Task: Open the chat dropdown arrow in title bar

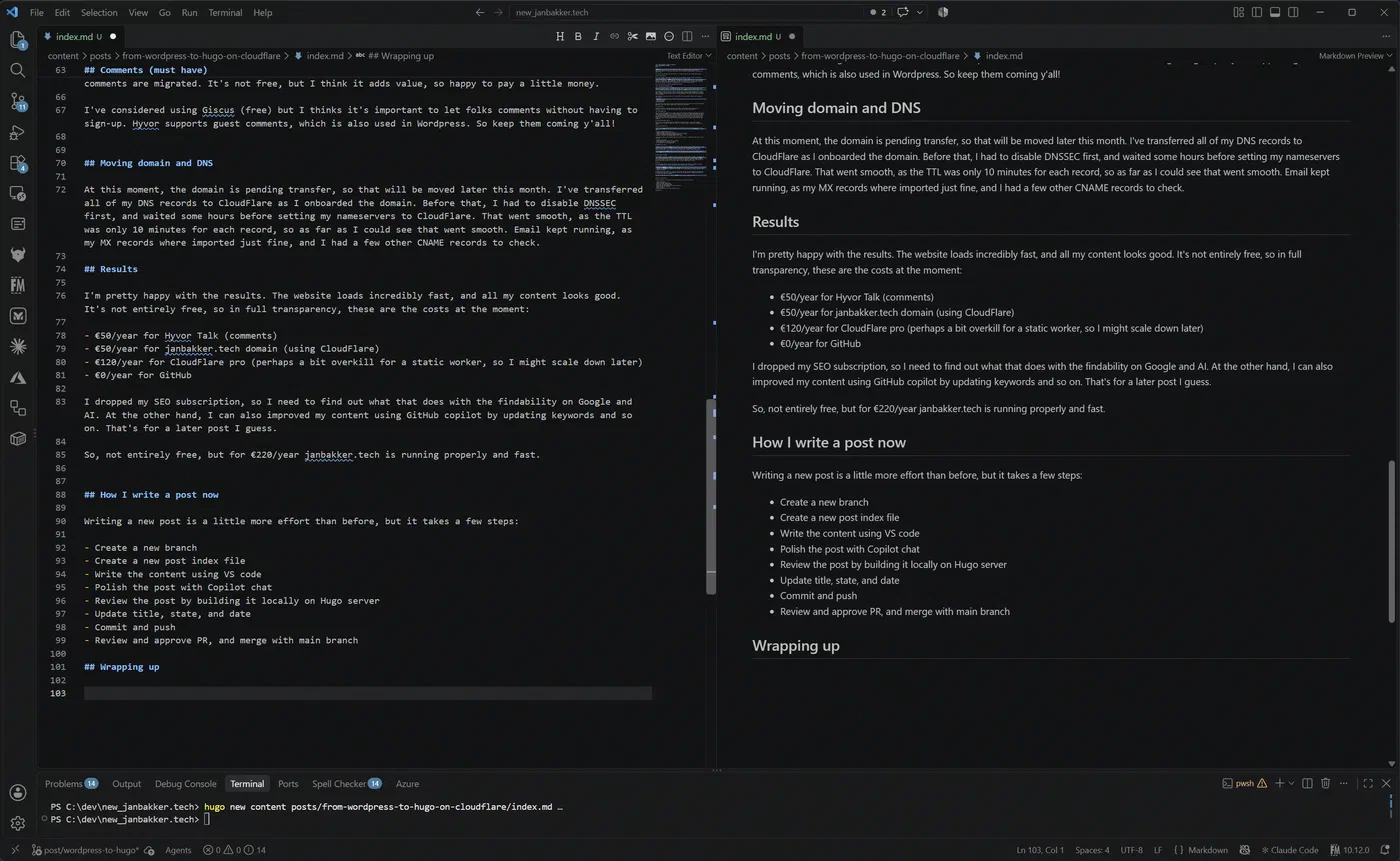Action: [919, 12]
